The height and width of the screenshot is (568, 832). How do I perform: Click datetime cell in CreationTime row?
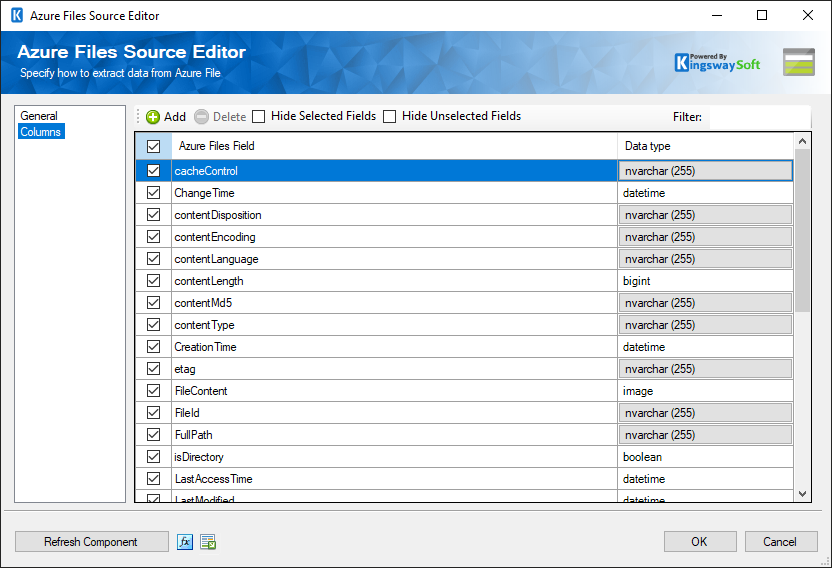[x=705, y=347]
